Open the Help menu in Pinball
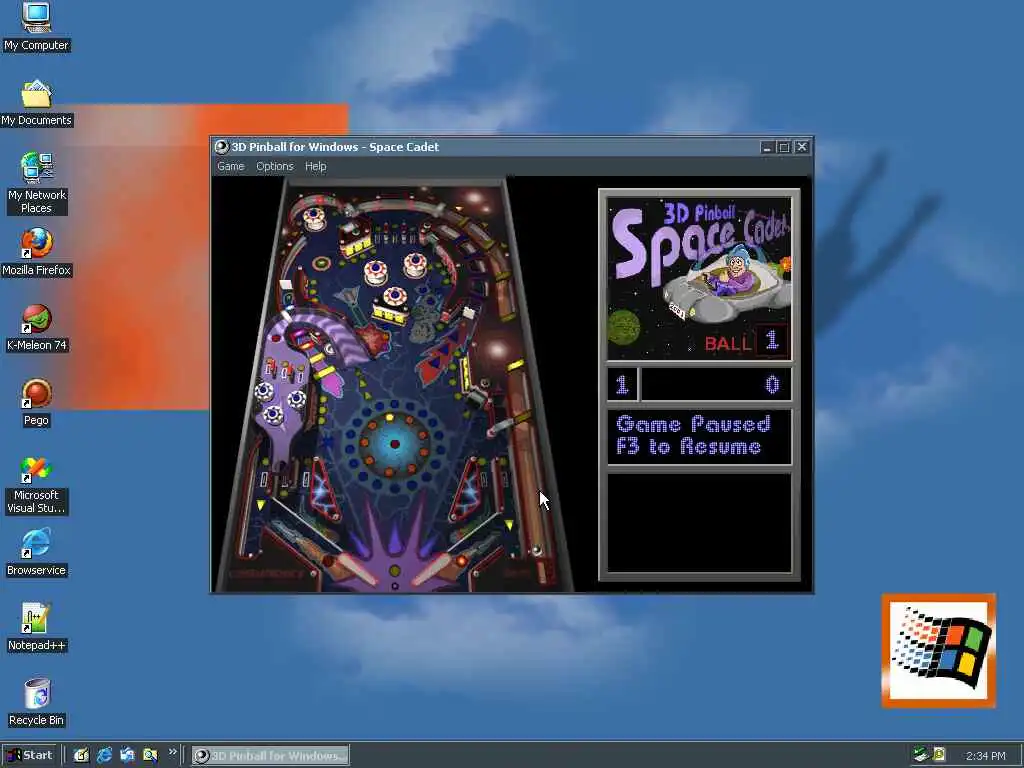The width and height of the screenshot is (1024, 768). 315,167
